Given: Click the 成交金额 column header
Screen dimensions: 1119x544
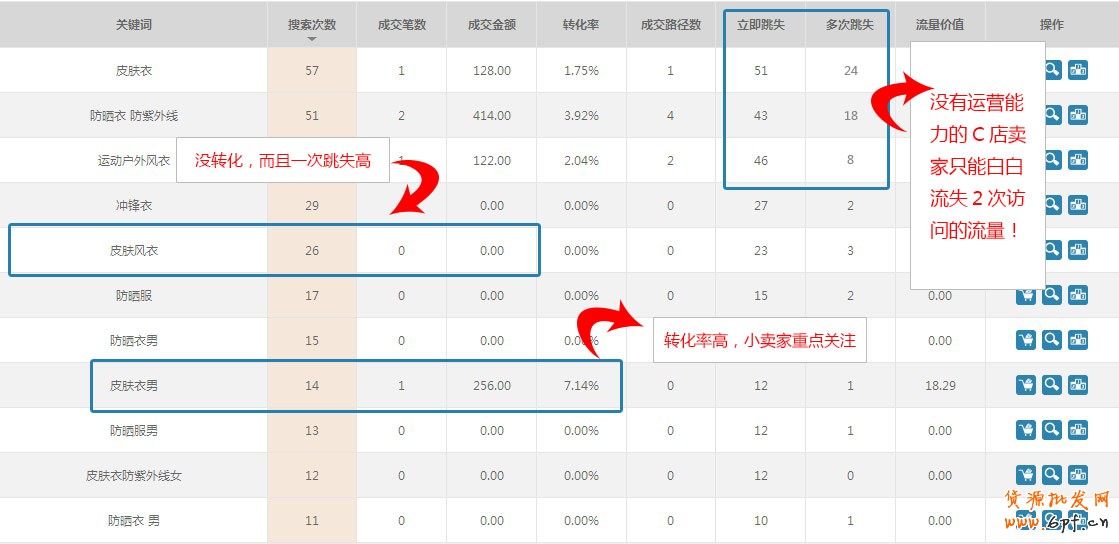Looking at the screenshot, I should (491, 25).
